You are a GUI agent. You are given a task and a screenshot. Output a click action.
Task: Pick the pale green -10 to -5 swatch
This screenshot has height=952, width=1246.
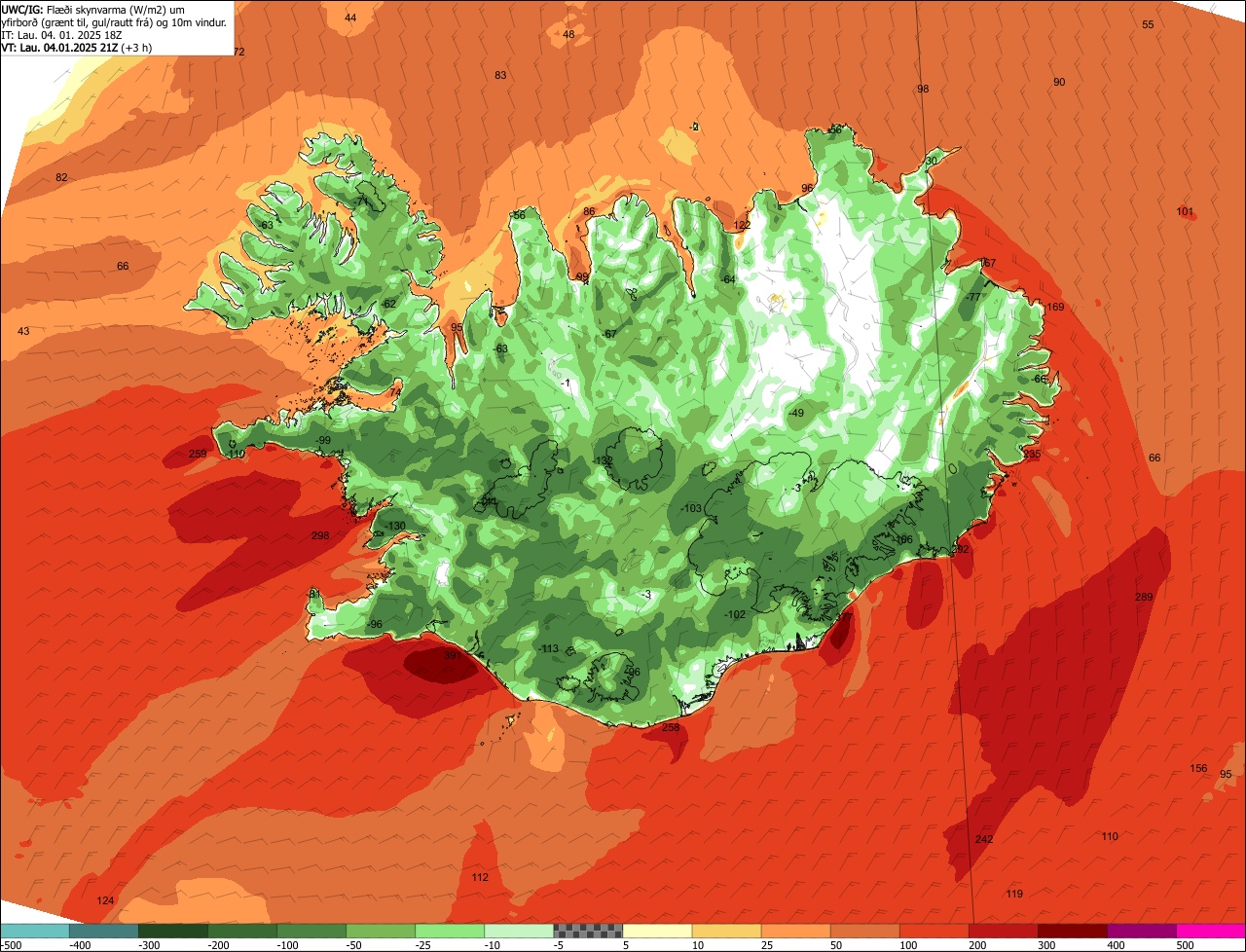tap(519, 930)
